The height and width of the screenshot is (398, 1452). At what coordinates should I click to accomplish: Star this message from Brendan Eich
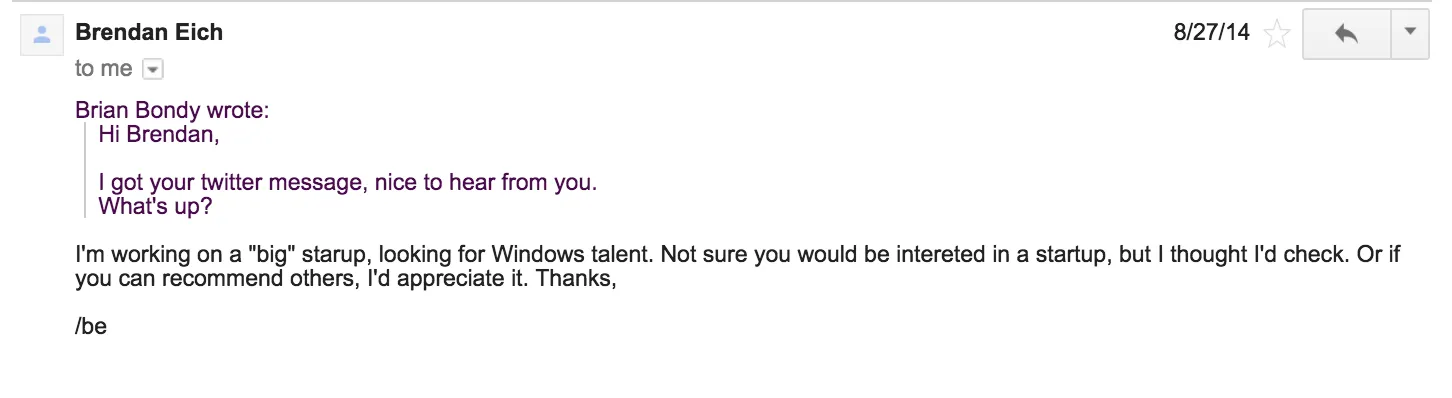(1276, 35)
